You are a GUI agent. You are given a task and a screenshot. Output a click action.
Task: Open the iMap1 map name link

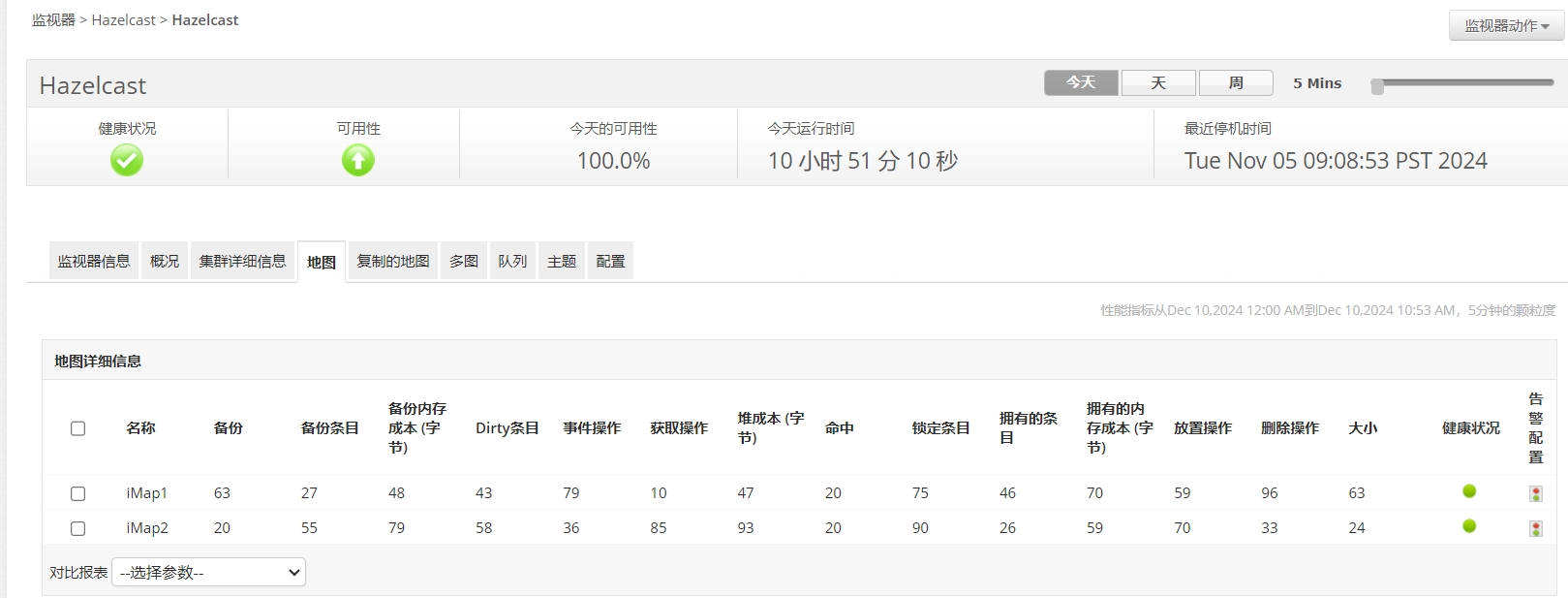click(x=147, y=493)
